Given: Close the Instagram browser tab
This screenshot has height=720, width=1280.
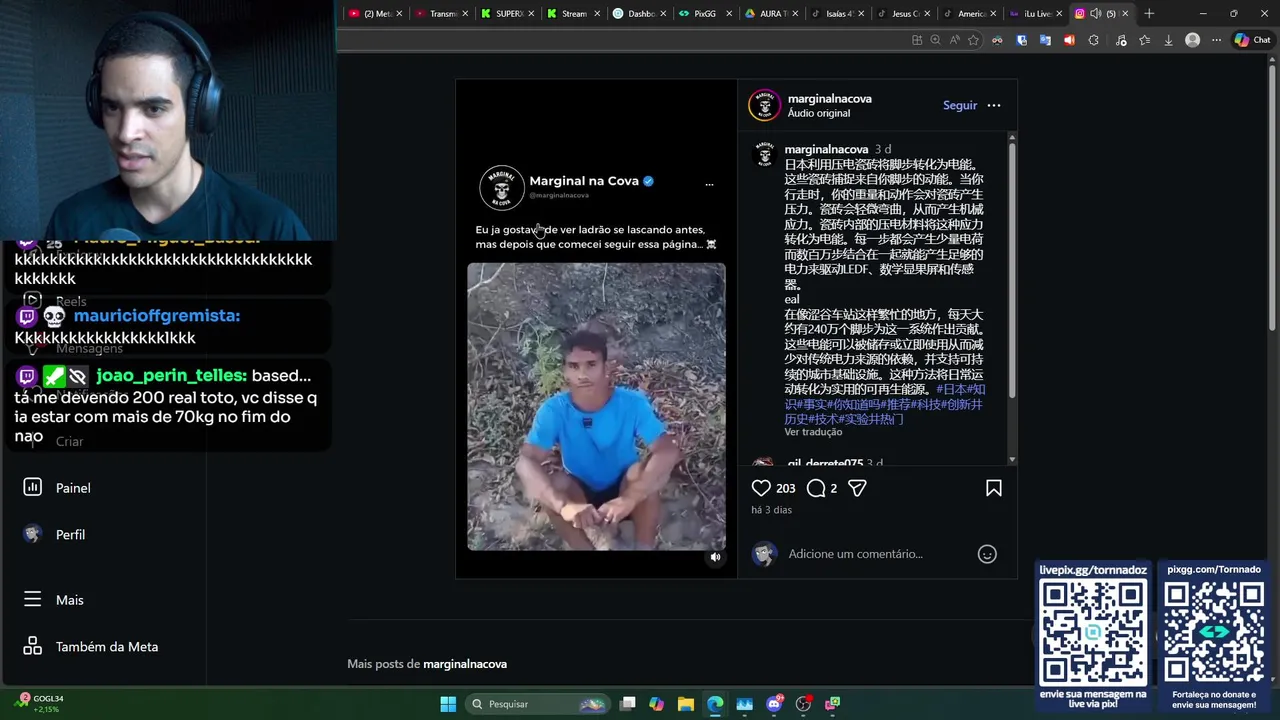Looking at the screenshot, I should 1125,14.
